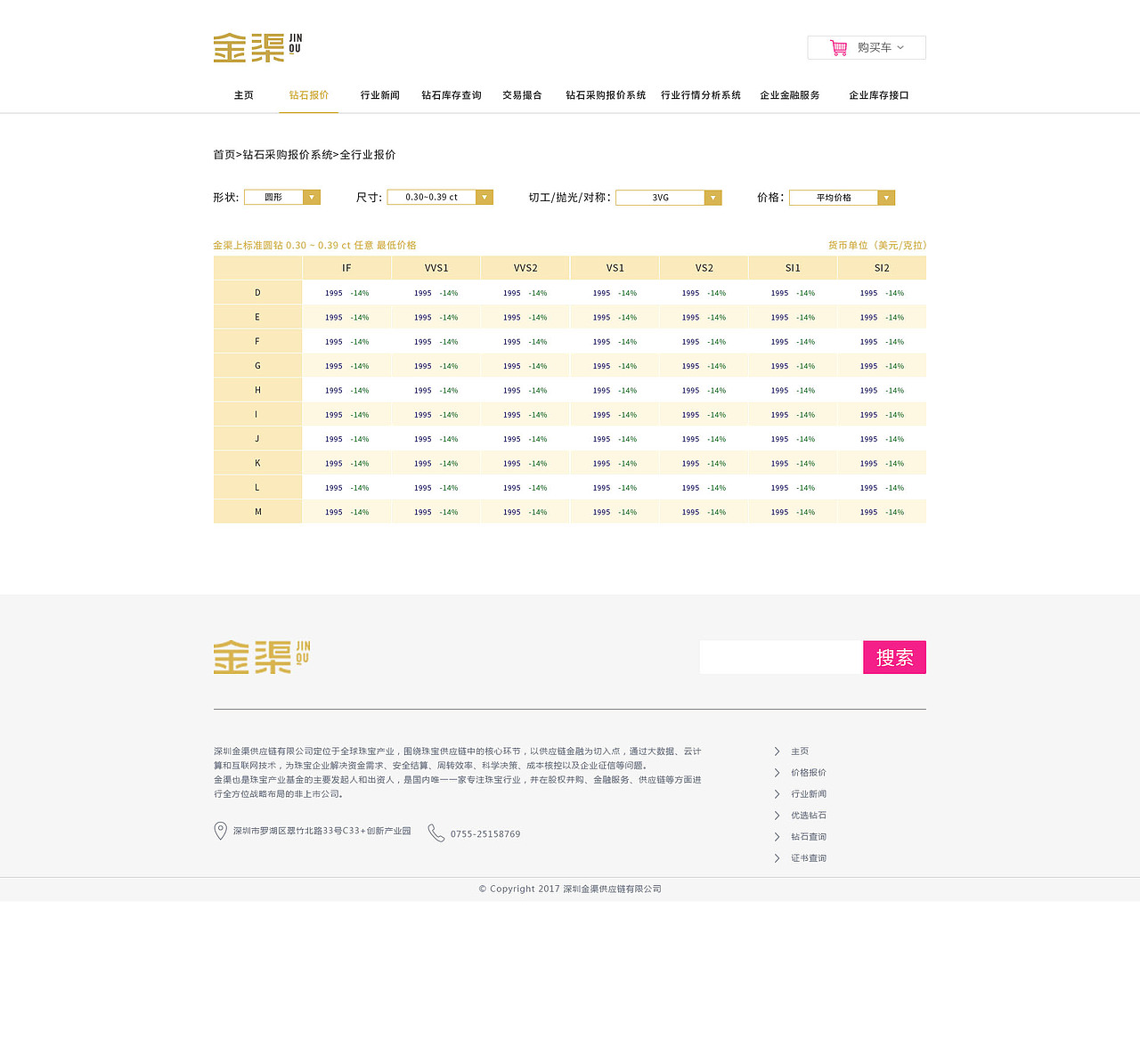
Task: Click chevron icon beside footer 行业新闻
Action: click(x=777, y=794)
